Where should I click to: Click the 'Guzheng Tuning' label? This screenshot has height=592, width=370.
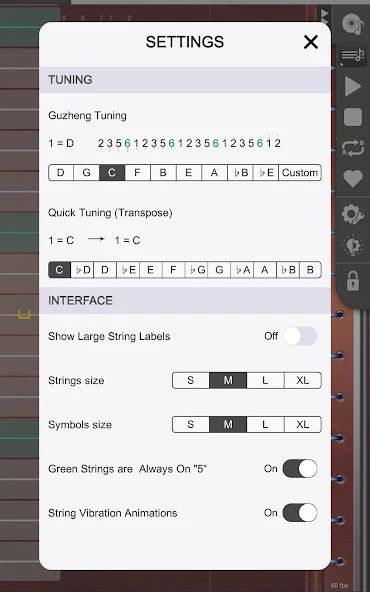87,116
